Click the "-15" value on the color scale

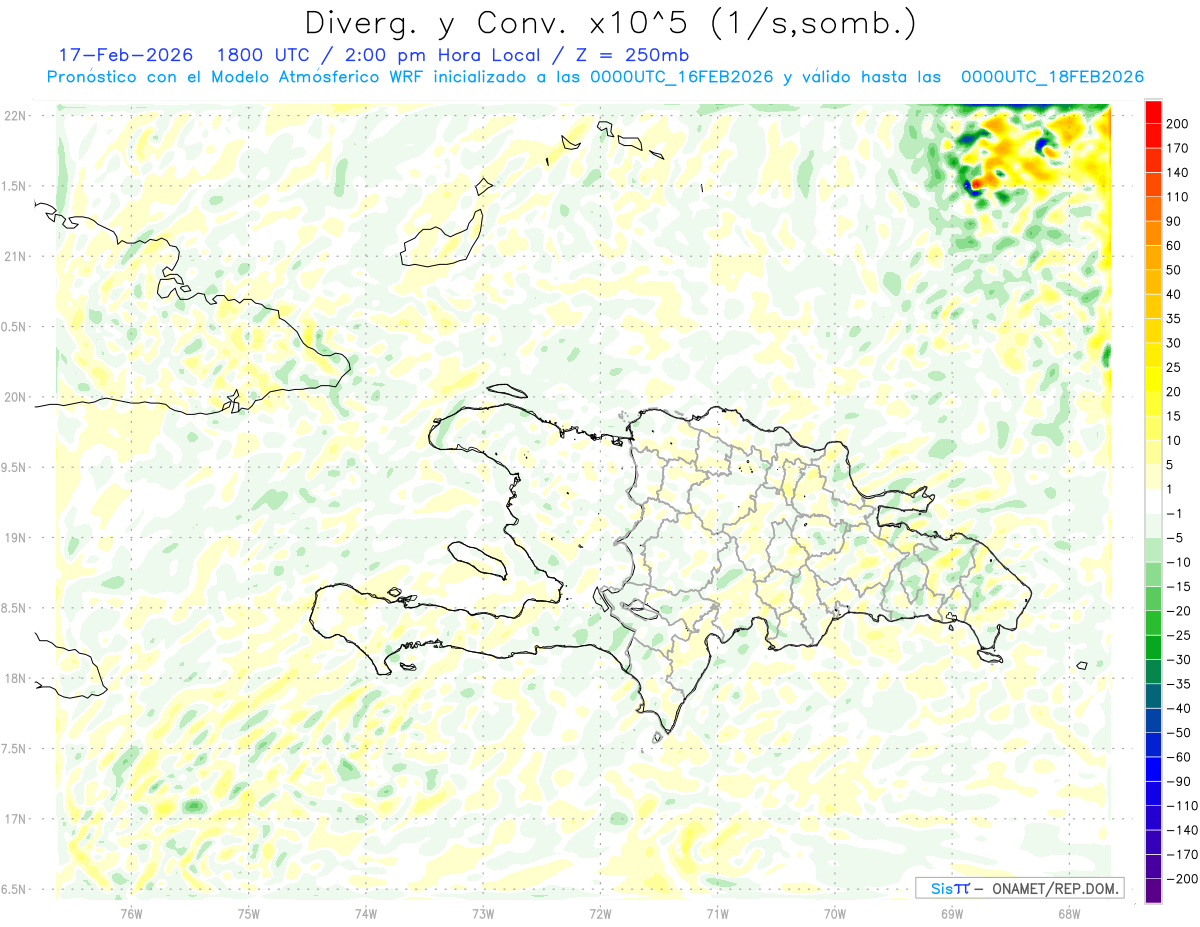click(1179, 587)
